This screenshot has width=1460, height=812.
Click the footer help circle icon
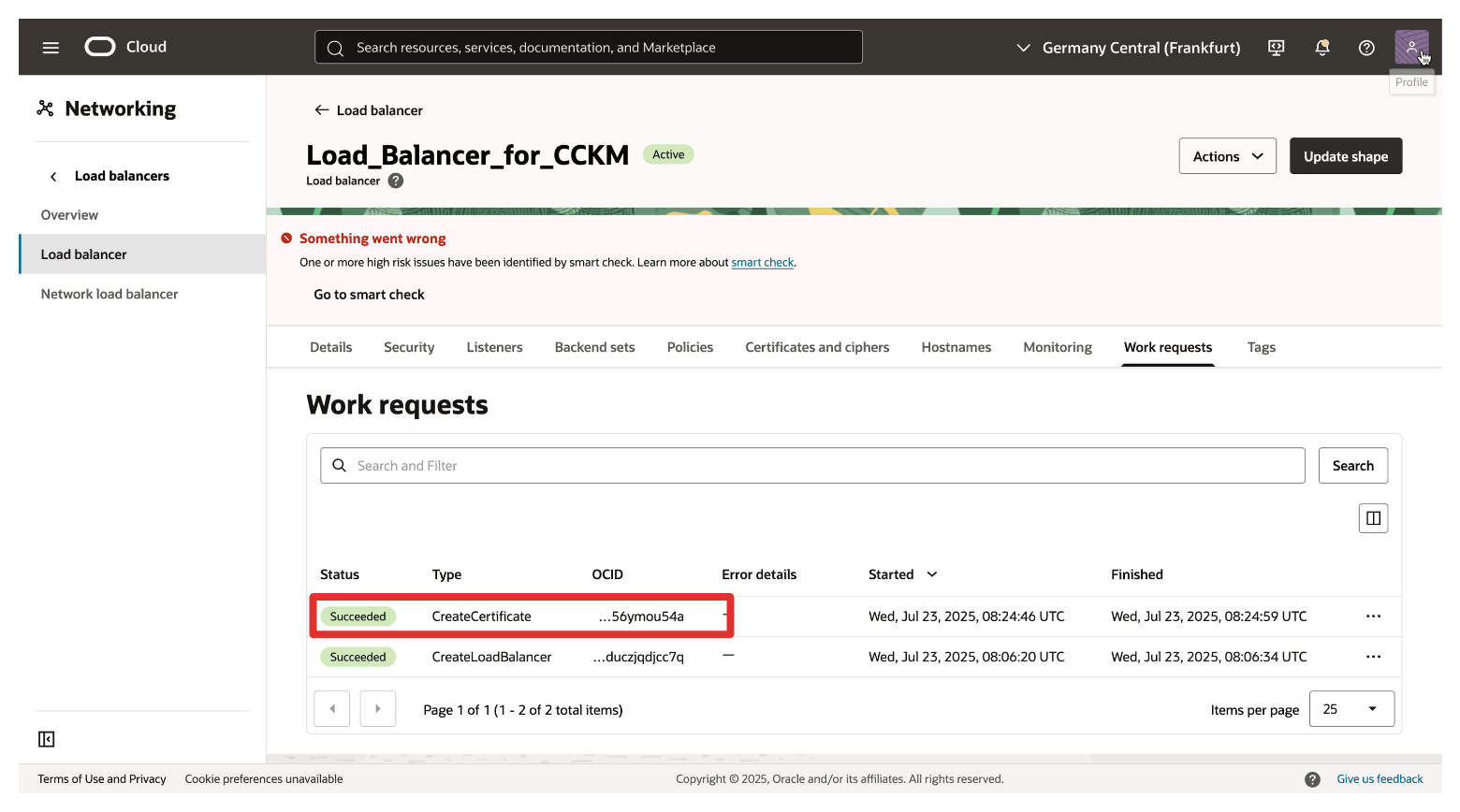tap(1312, 779)
